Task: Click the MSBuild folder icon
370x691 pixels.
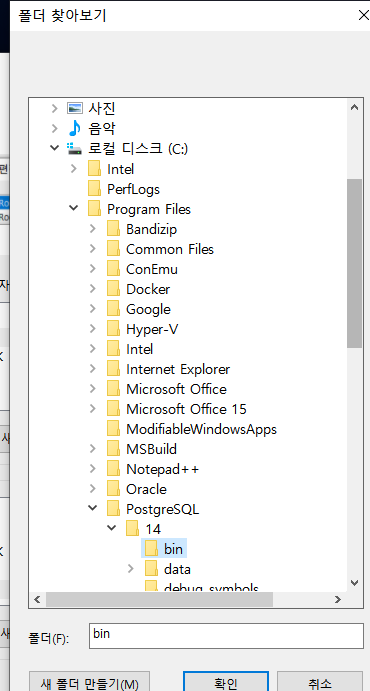Action: click(x=113, y=449)
